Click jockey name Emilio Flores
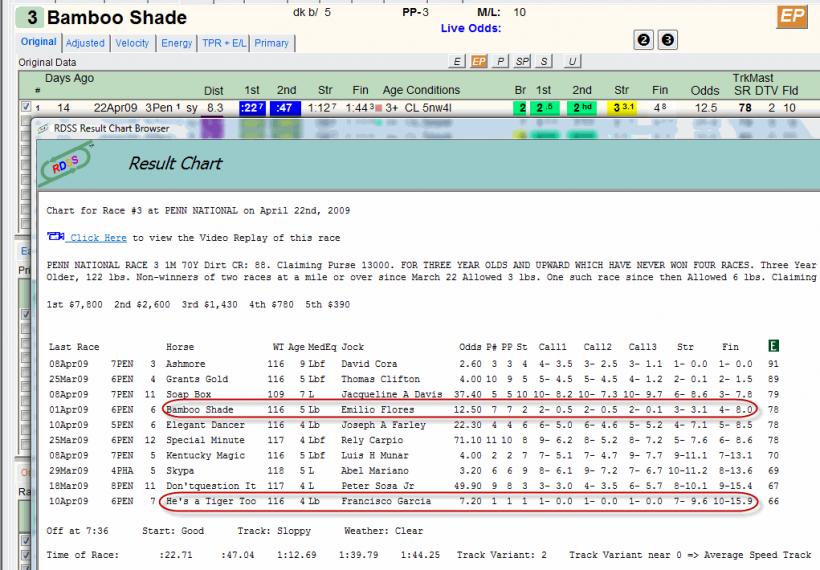The width and height of the screenshot is (820, 570). point(378,409)
